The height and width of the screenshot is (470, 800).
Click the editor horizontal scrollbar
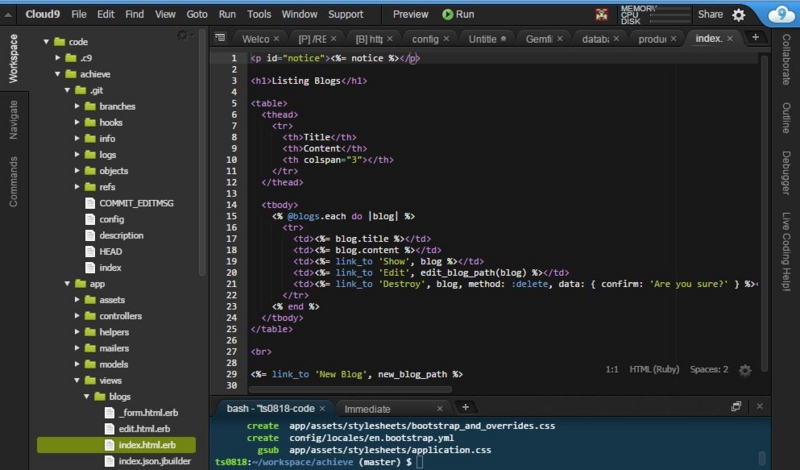coord(350,389)
